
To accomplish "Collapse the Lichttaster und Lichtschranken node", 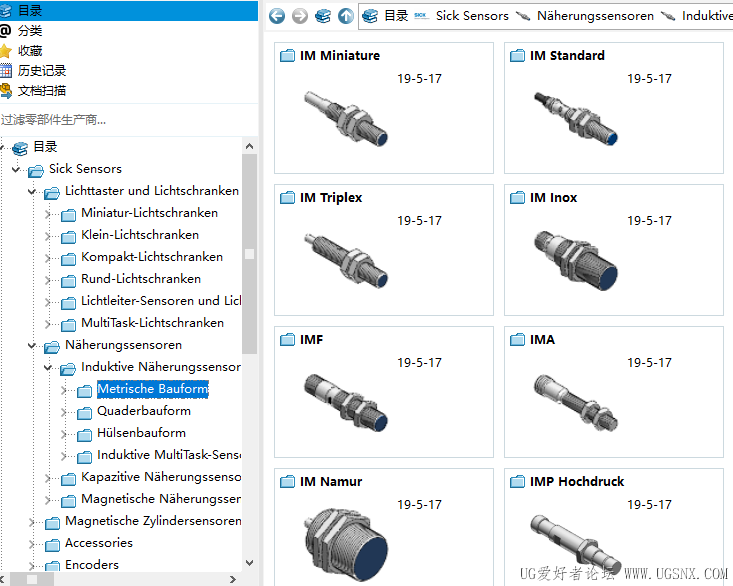I will coord(32,191).
